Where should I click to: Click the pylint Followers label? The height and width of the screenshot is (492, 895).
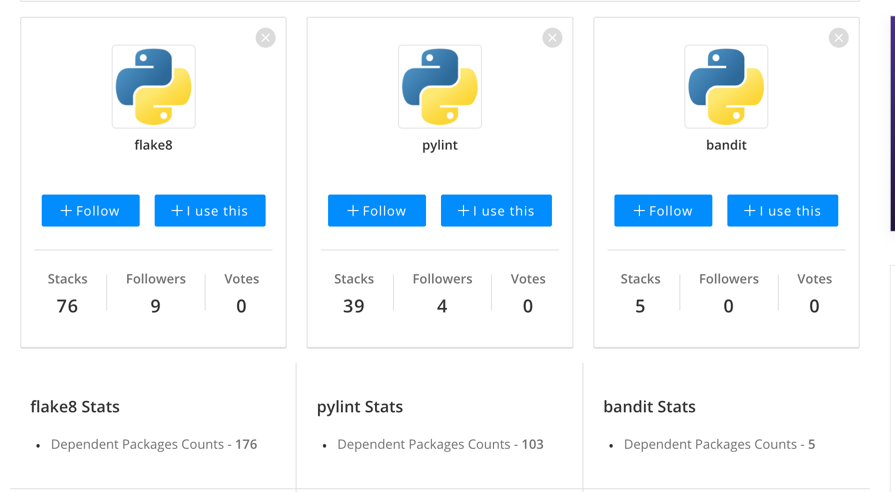[x=442, y=279]
